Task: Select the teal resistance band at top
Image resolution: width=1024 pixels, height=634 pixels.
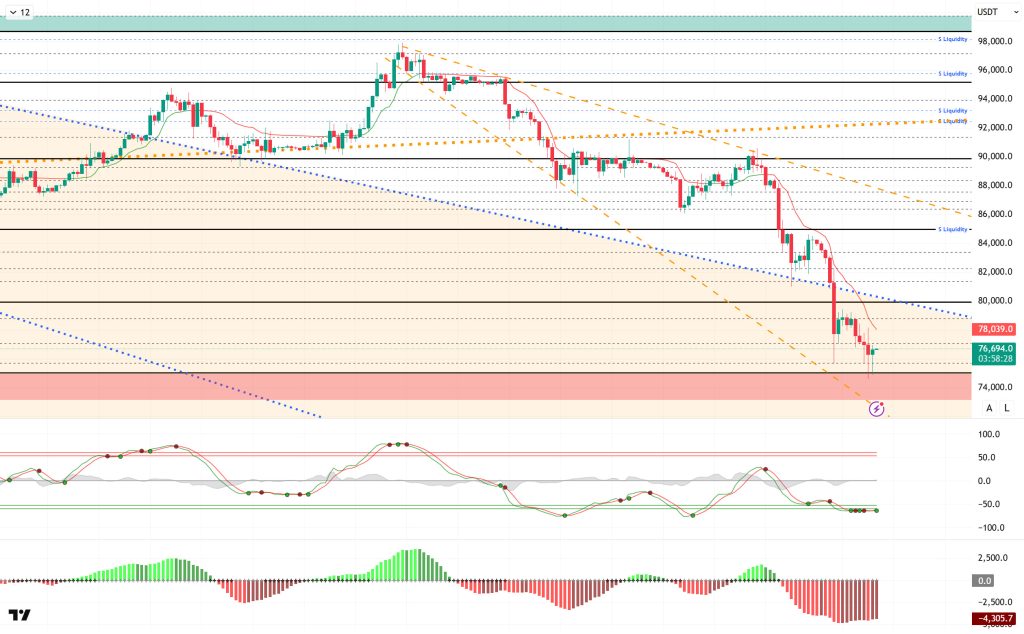Action: [x=480, y=23]
